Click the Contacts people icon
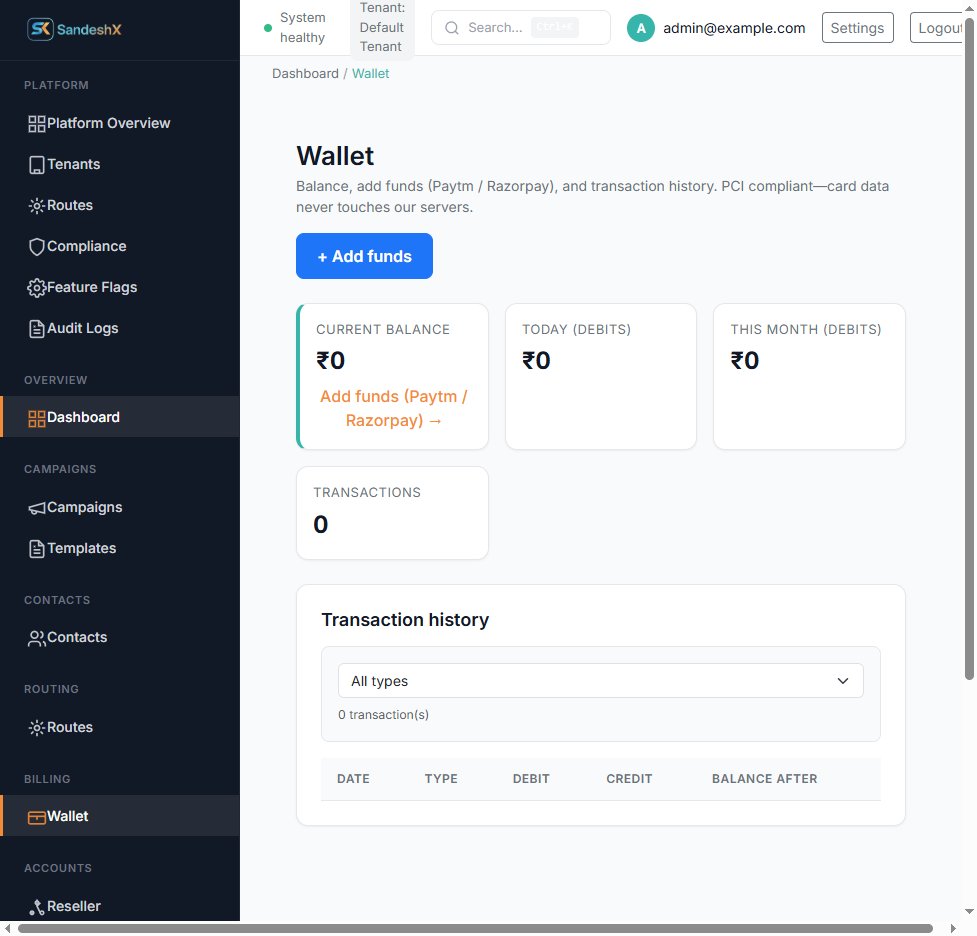This screenshot has height=936, width=977. pyautogui.click(x=37, y=638)
